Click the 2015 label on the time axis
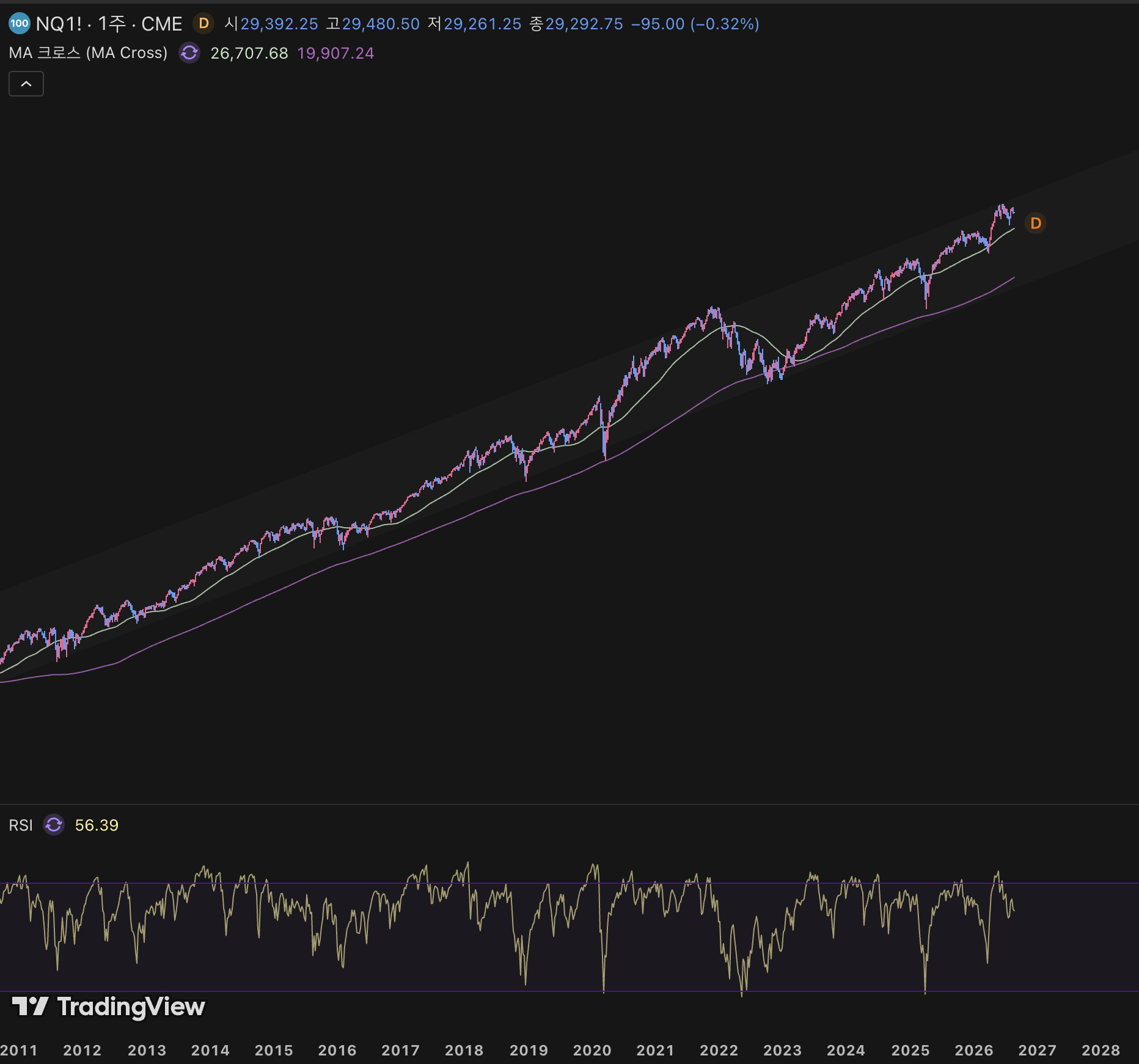Viewport: 1139px width, 1064px height. pyautogui.click(x=274, y=1050)
